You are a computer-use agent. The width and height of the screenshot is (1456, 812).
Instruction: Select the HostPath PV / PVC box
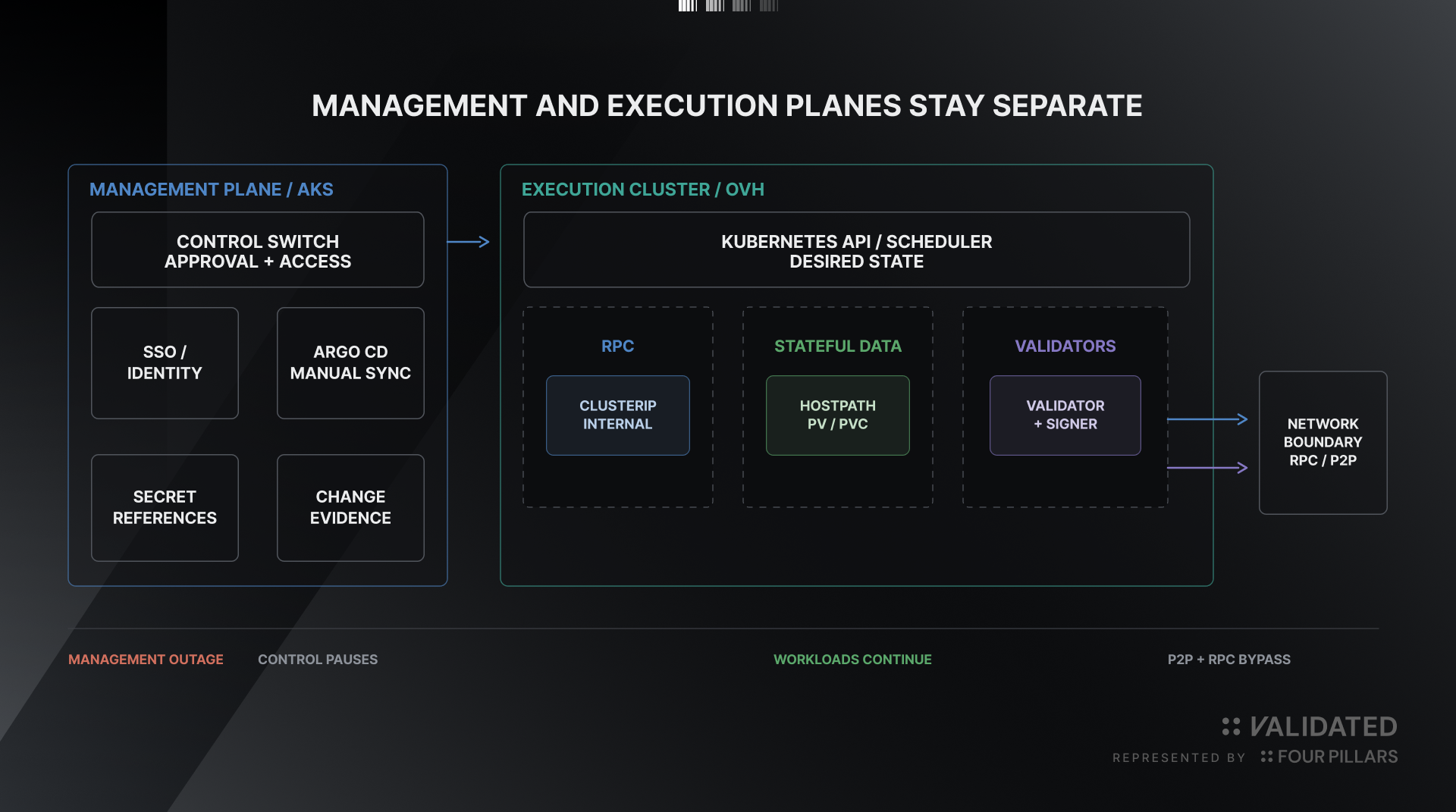pyautogui.click(x=838, y=415)
